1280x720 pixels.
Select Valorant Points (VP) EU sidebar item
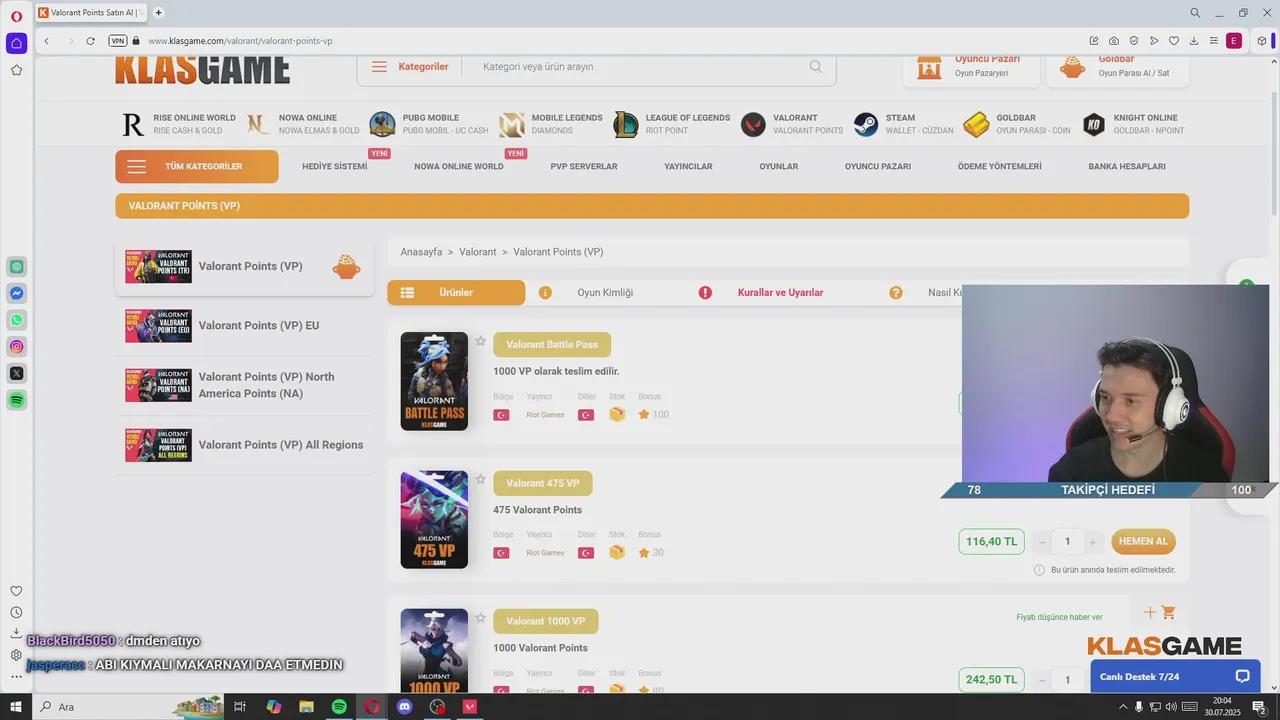tap(244, 326)
